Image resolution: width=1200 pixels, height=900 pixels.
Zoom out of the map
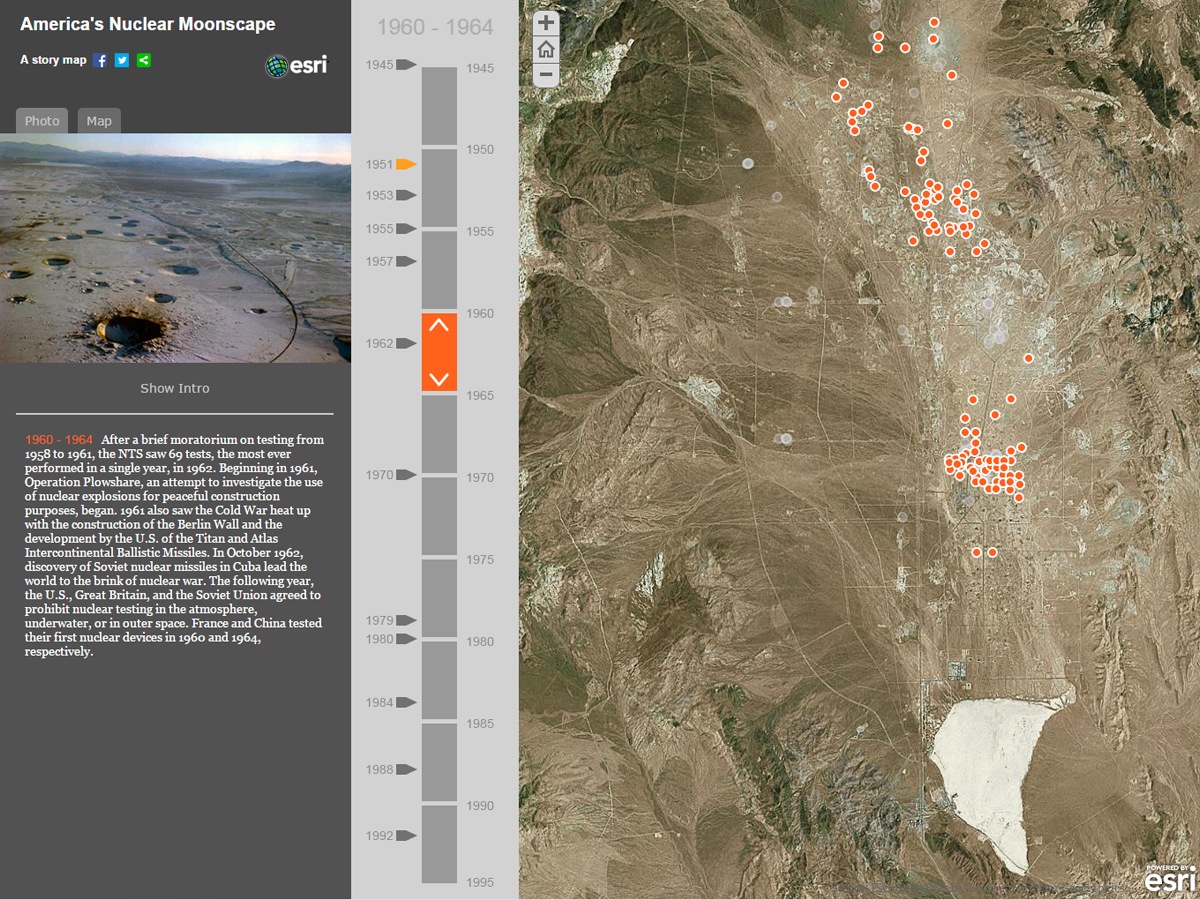[546, 75]
